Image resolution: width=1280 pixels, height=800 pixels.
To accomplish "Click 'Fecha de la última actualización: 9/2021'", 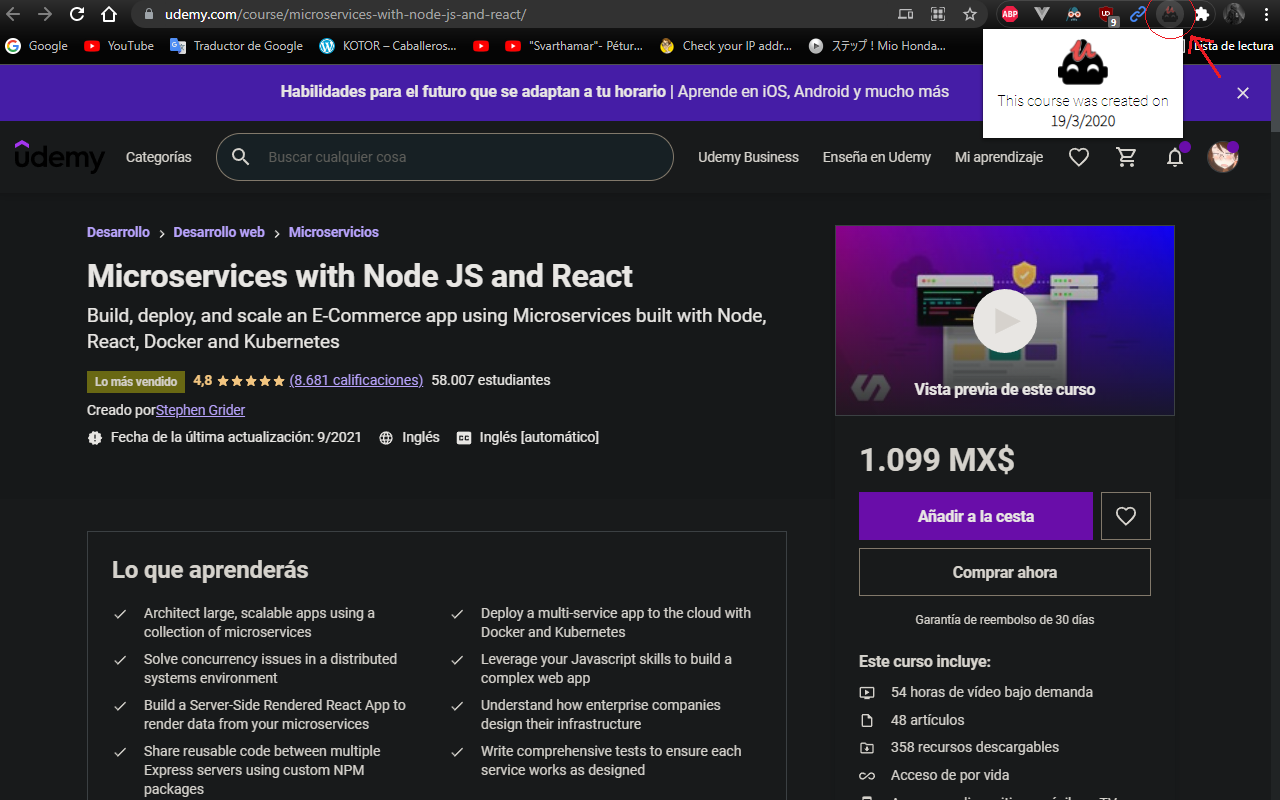I will tap(236, 437).
